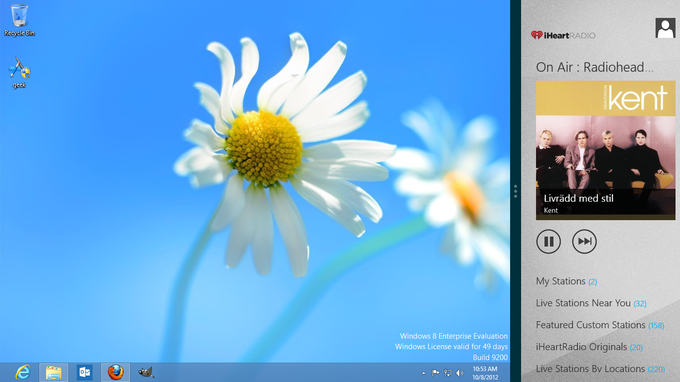Image resolution: width=680 pixels, height=382 pixels.
Task: Pause the currently playing song
Action: pos(549,242)
